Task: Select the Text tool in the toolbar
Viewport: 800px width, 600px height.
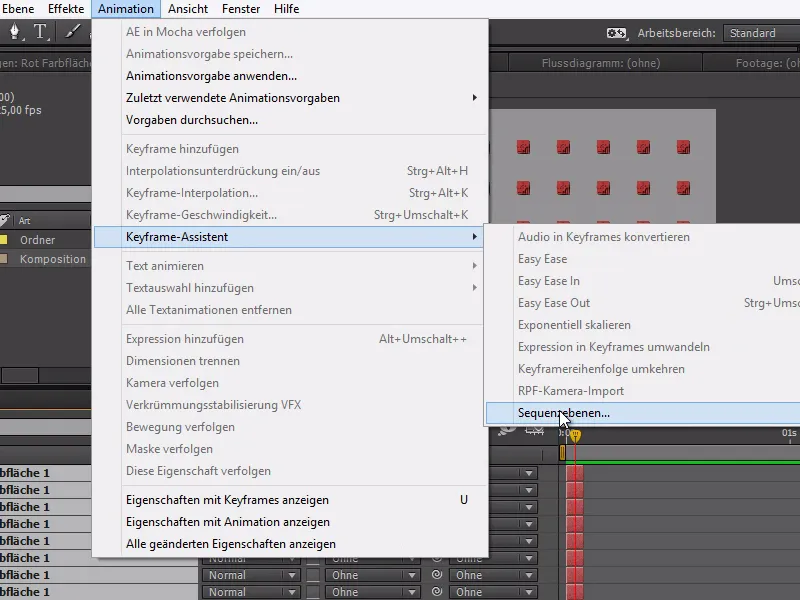Action: pyautogui.click(x=40, y=32)
